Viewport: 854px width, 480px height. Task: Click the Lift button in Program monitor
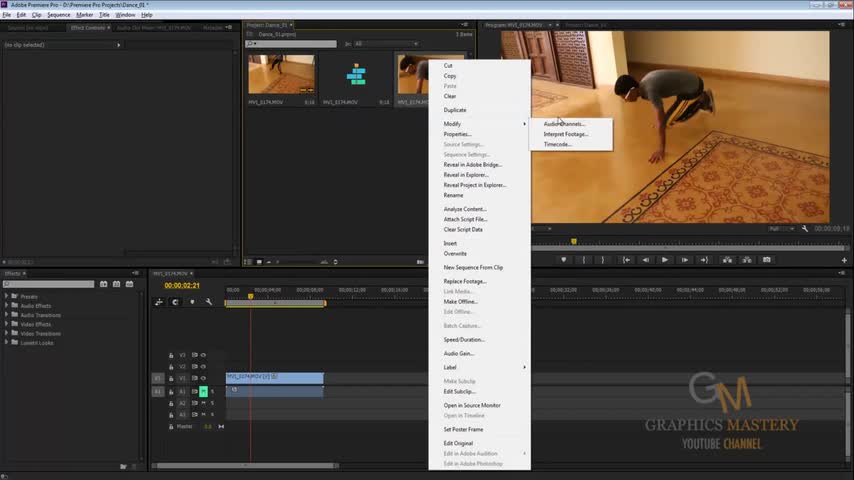tap(727, 260)
